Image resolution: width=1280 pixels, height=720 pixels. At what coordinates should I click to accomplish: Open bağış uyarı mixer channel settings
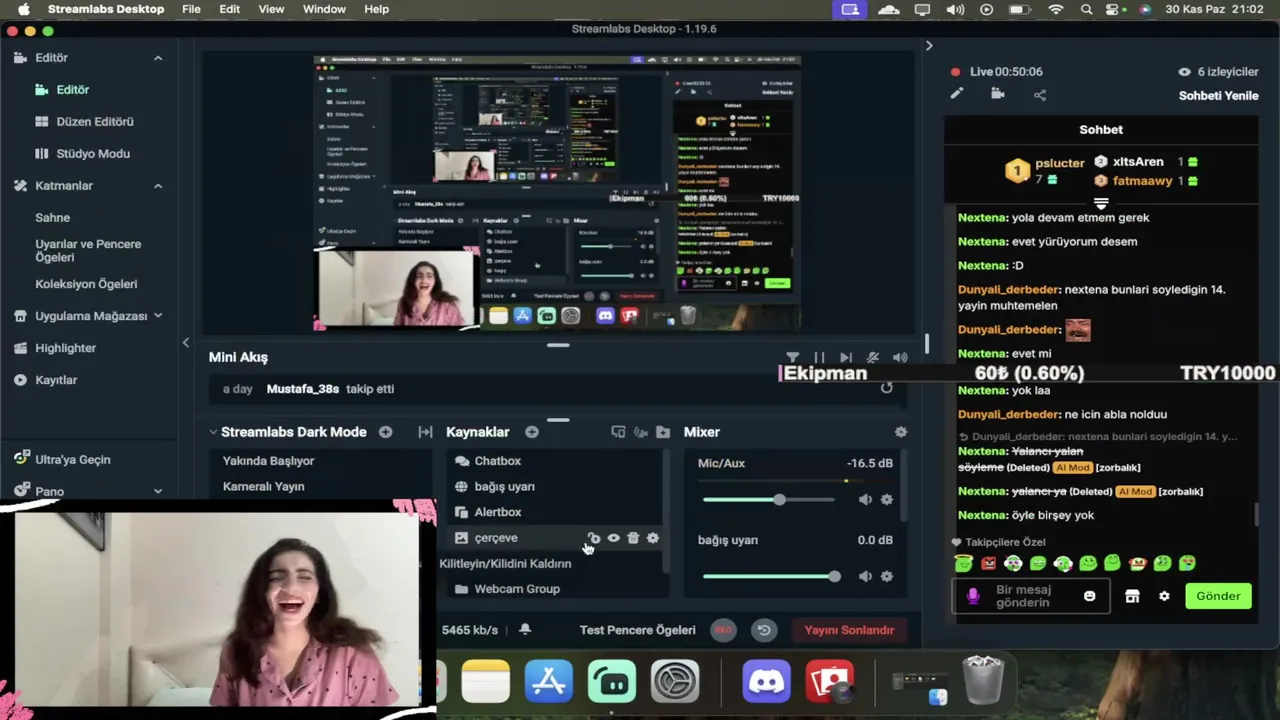(886, 576)
